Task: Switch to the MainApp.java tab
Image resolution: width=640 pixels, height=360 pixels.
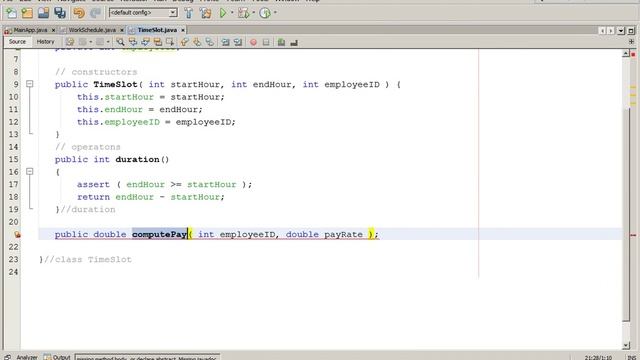Action: click(x=30, y=30)
